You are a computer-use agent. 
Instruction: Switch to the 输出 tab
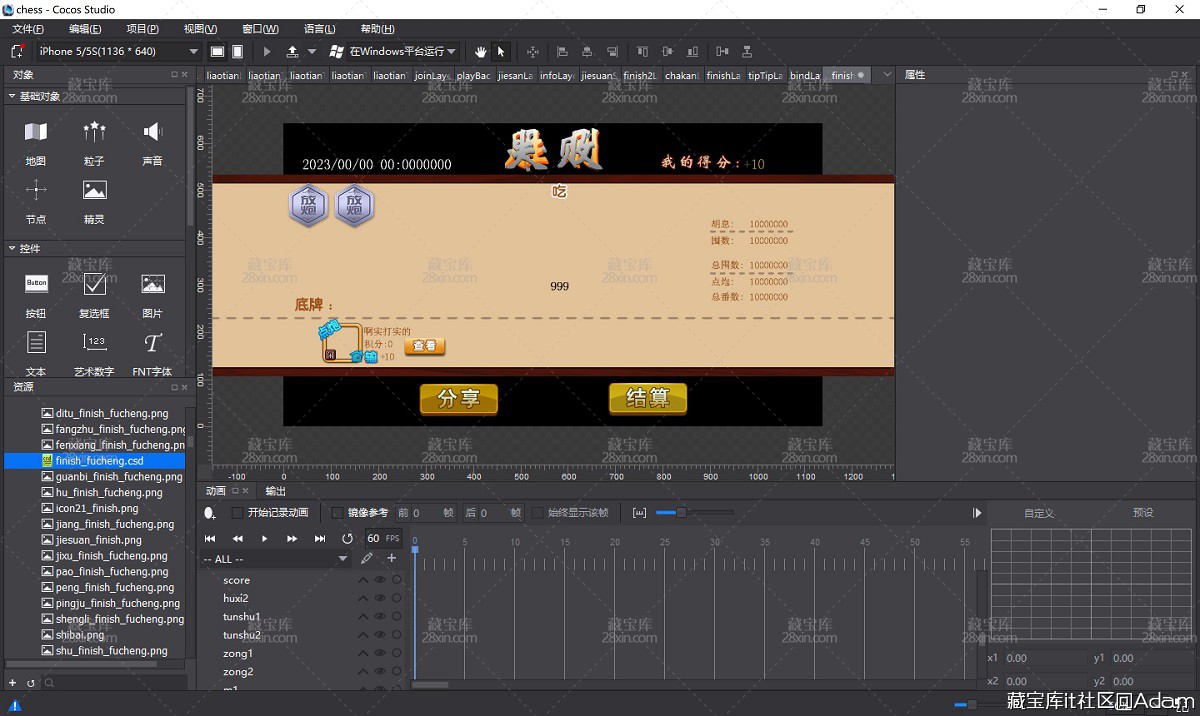[x=275, y=491]
